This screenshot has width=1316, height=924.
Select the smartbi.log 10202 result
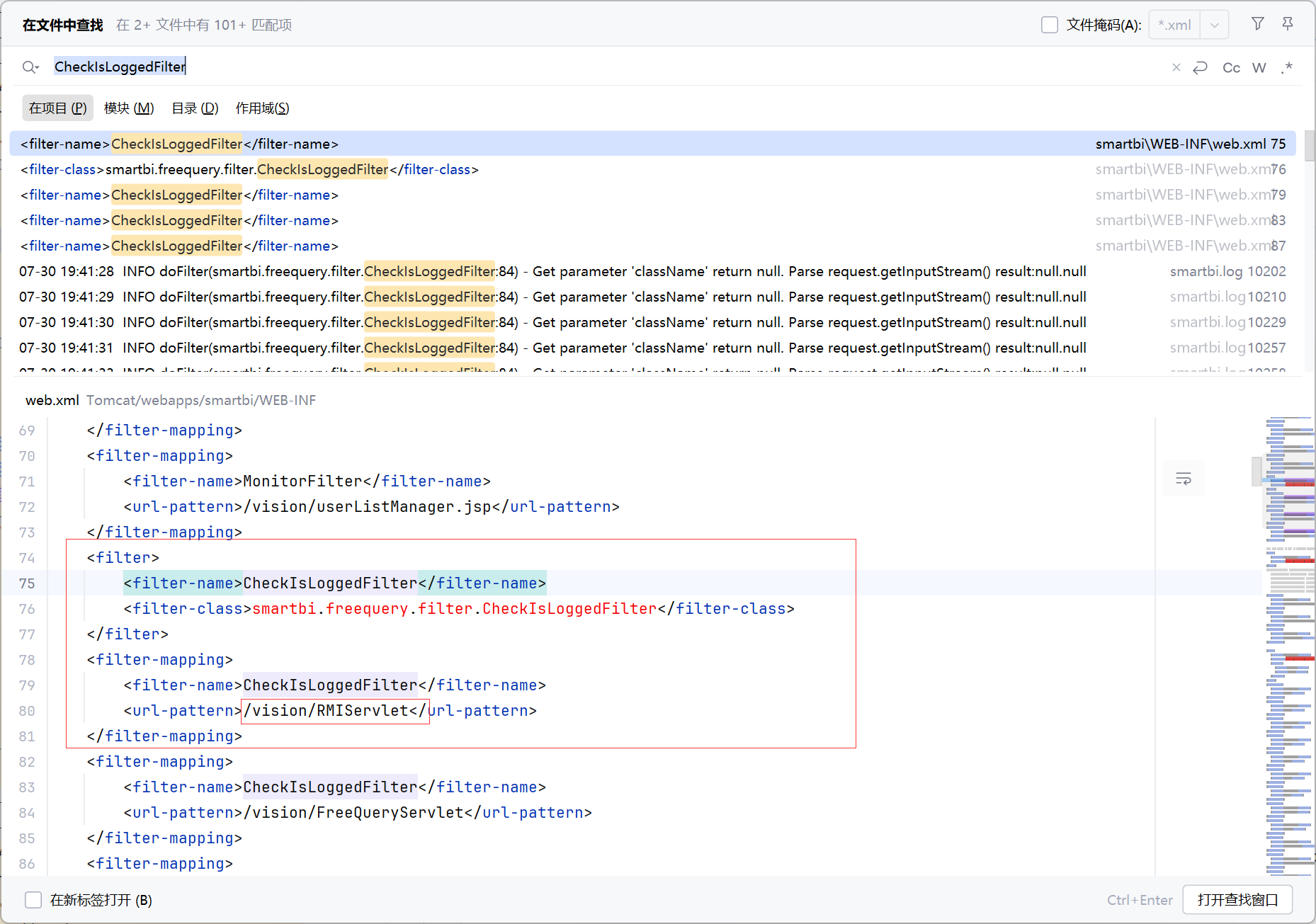click(x=652, y=271)
